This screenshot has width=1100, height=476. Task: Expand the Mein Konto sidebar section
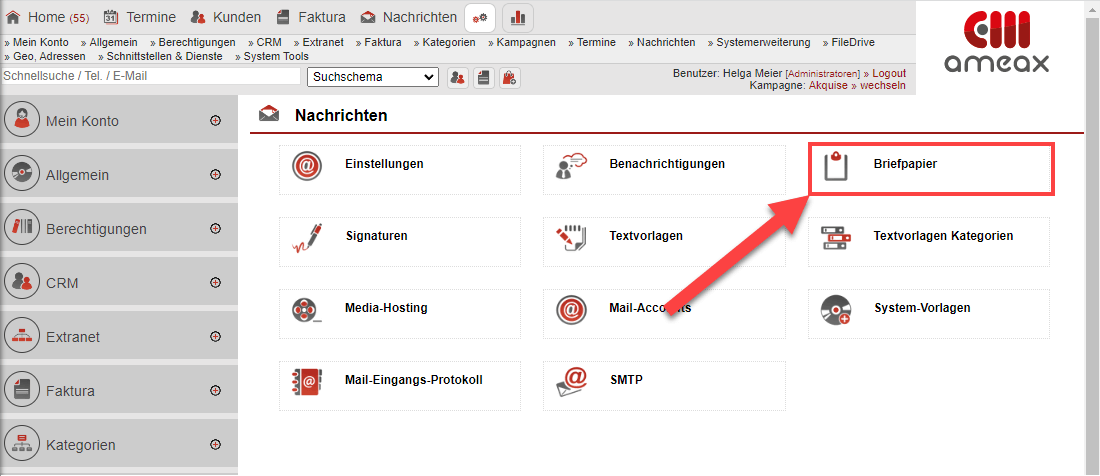(x=215, y=121)
